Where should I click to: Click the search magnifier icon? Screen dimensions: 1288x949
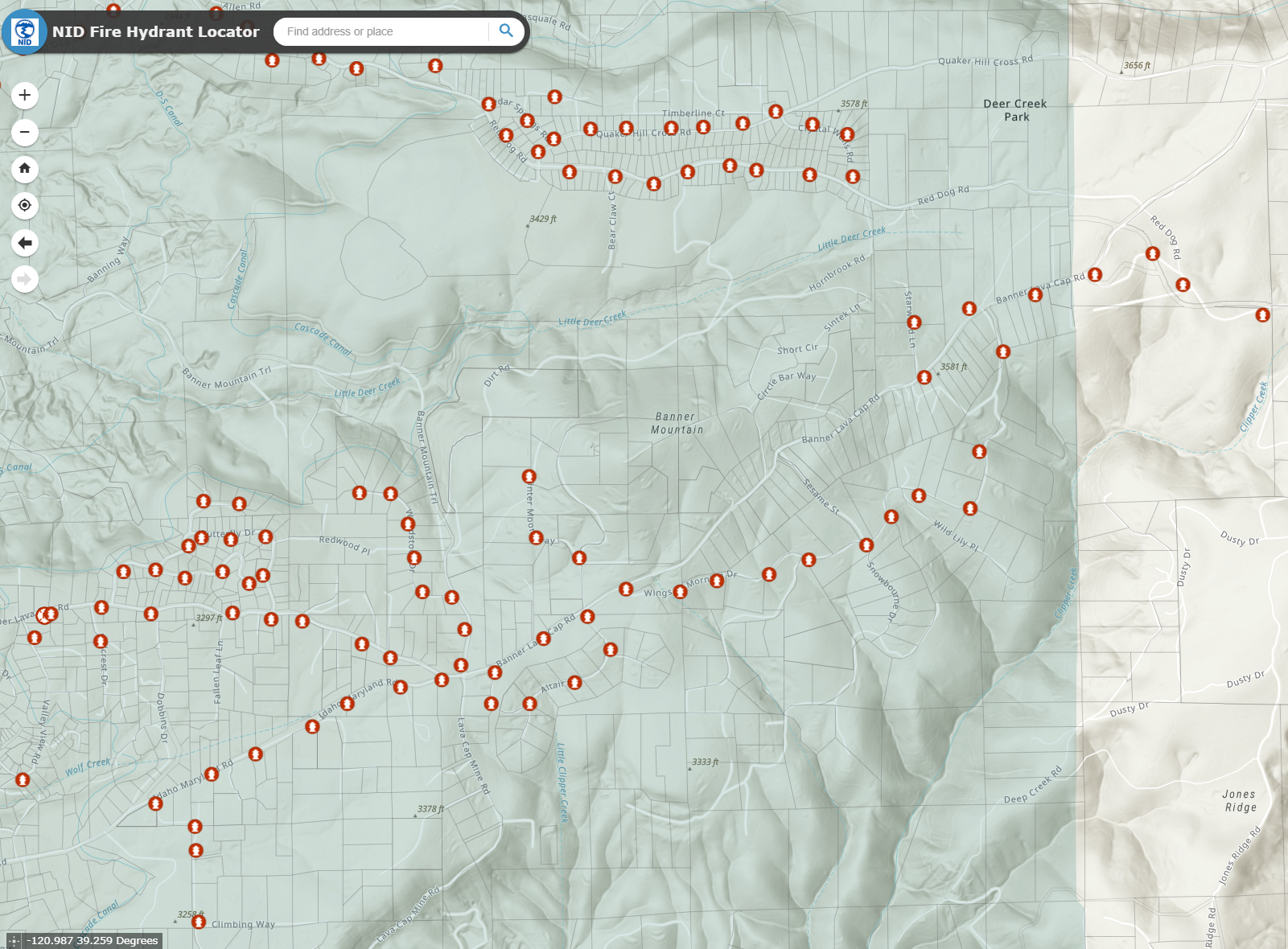pyautogui.click(x=506, y=31)
